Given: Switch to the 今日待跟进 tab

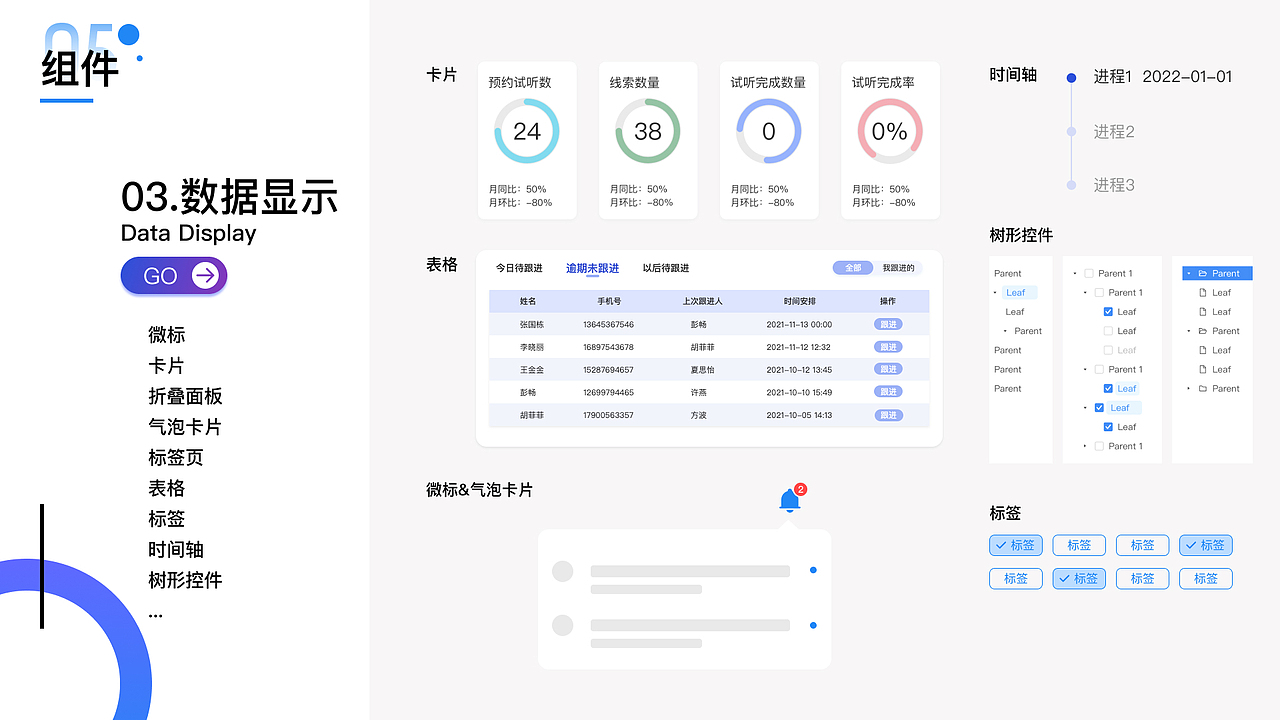Looking at the screenshot, I should (520, 268).
